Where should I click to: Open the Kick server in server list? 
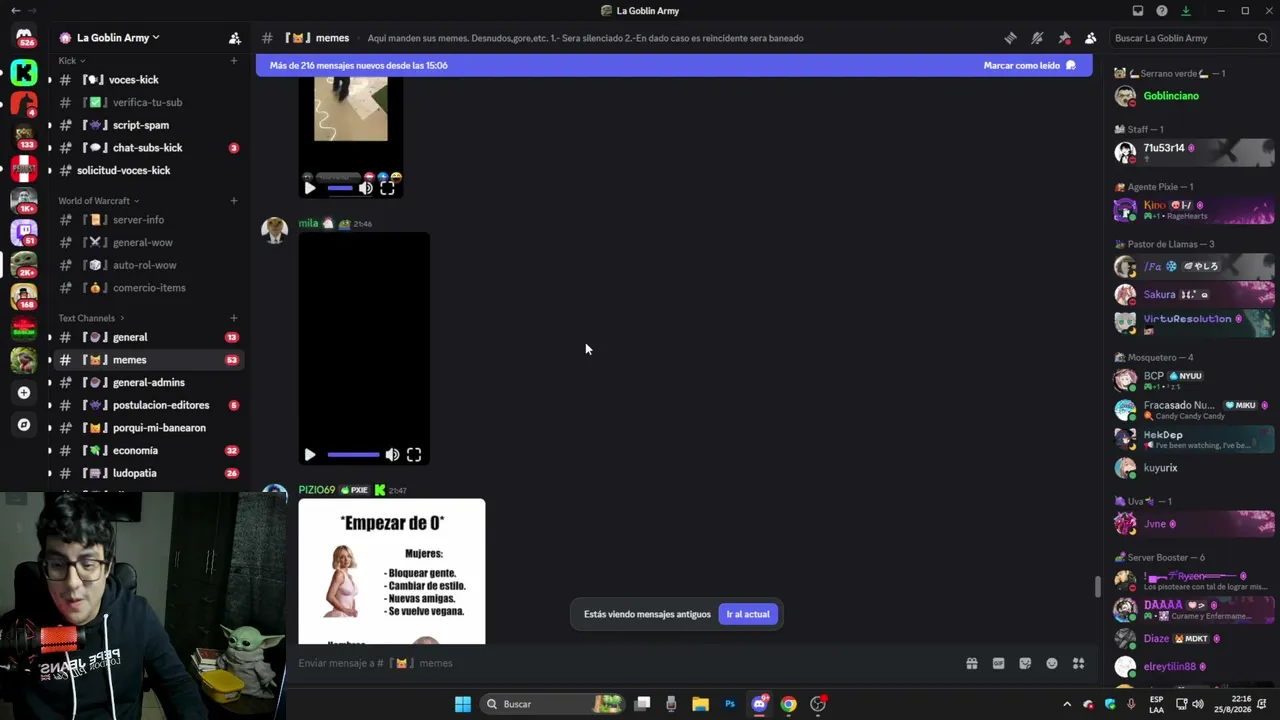(x=24, y=72)
